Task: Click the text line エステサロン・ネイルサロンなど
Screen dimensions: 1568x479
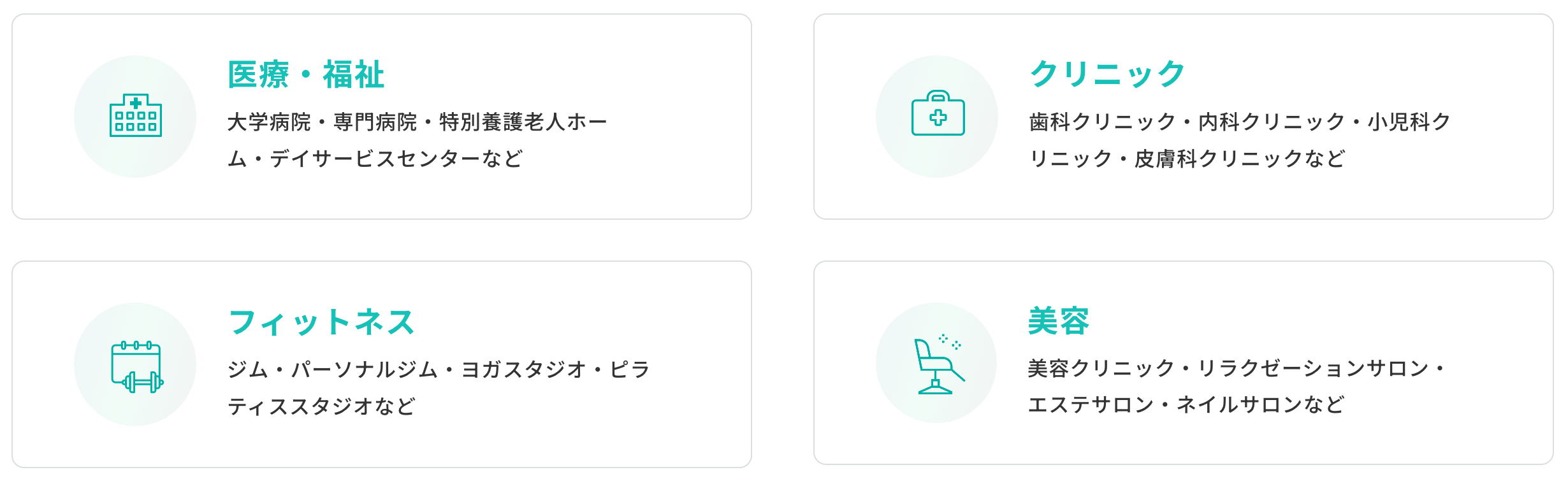Action: [1186, 404]
